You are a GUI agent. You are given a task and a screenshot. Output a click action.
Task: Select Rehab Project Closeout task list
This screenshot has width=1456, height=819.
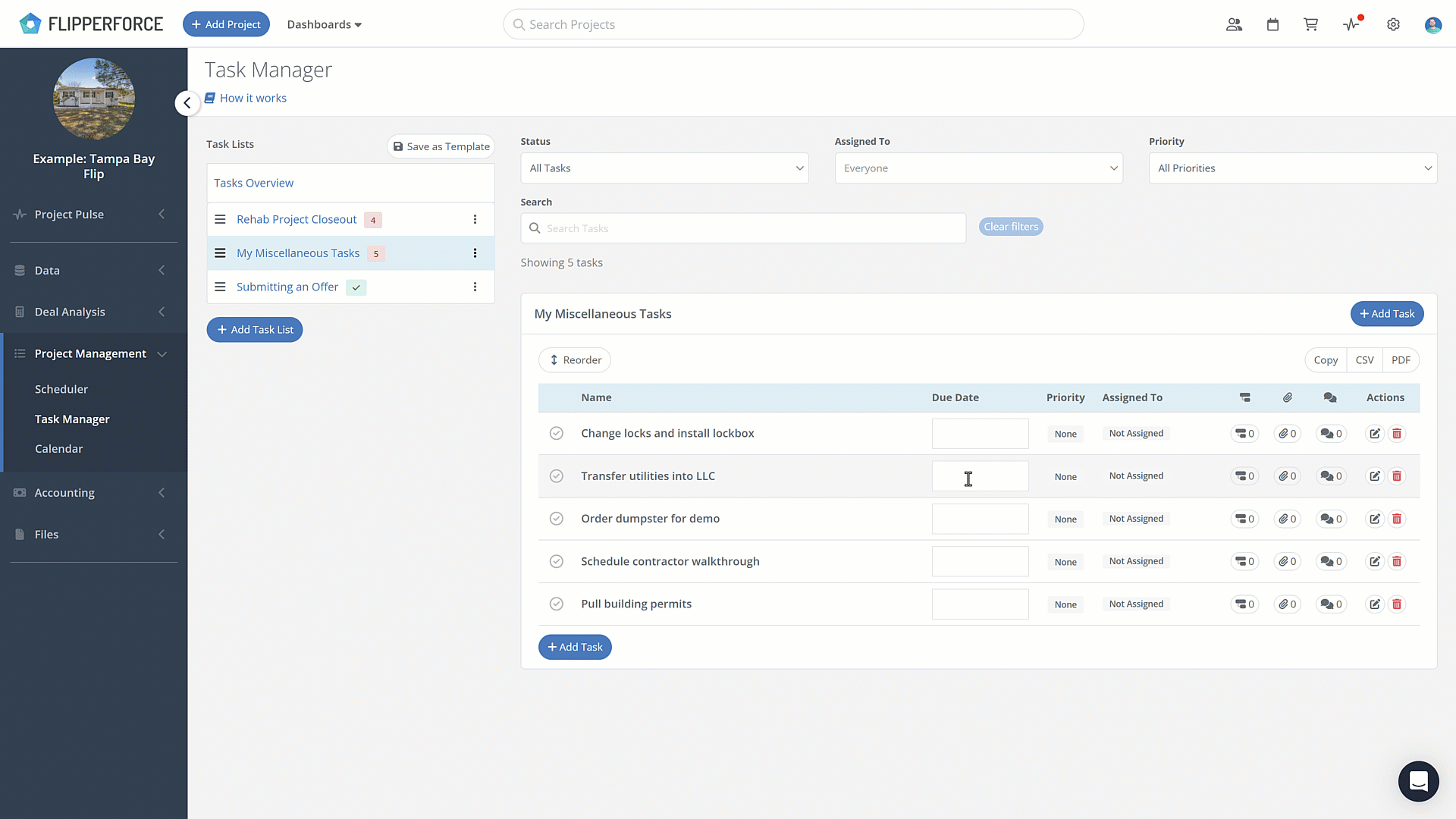pyautogui.click(x=297, y=219)
